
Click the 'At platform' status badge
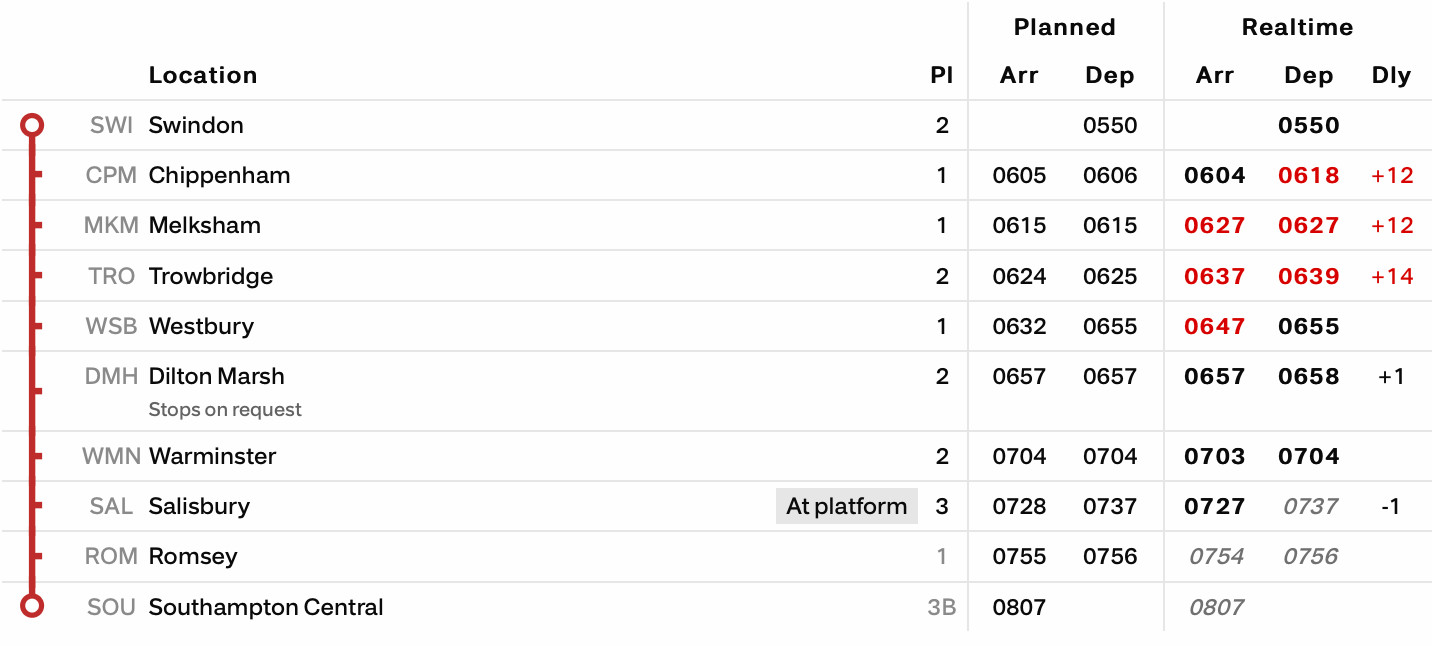click(x=846, y=506)
